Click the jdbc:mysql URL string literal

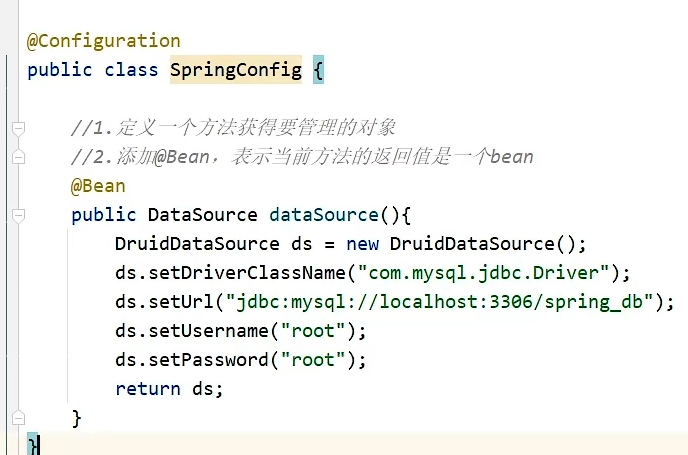440,302
